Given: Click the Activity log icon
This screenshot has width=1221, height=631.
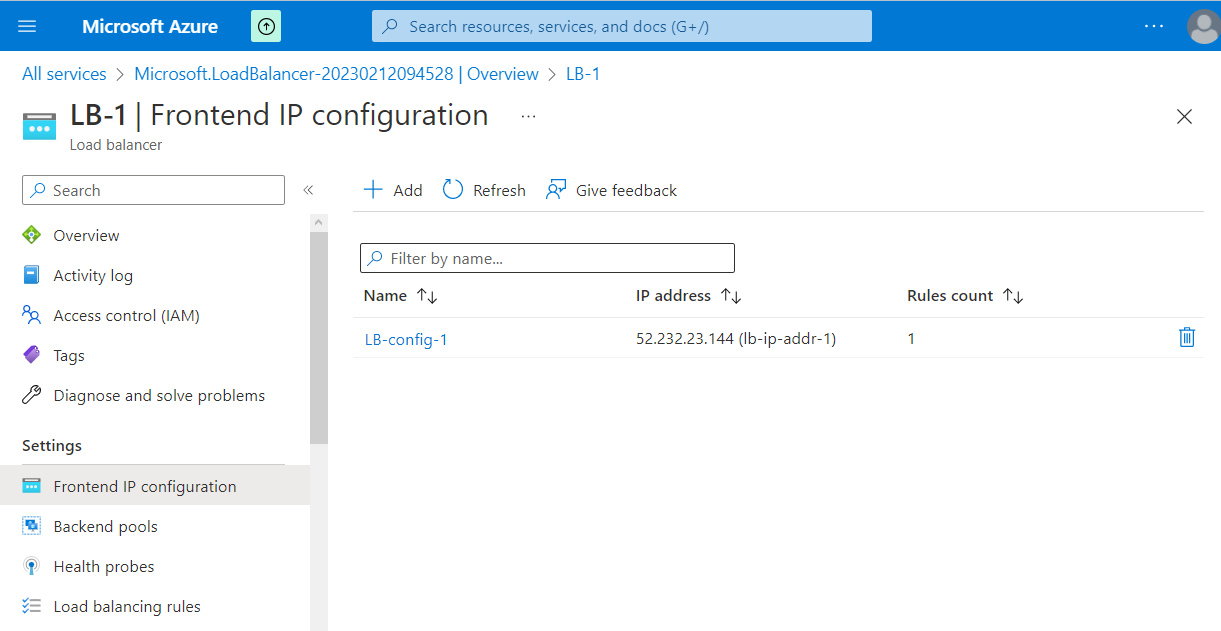Looking at the screenshot, I should click(x=32, y=275).
